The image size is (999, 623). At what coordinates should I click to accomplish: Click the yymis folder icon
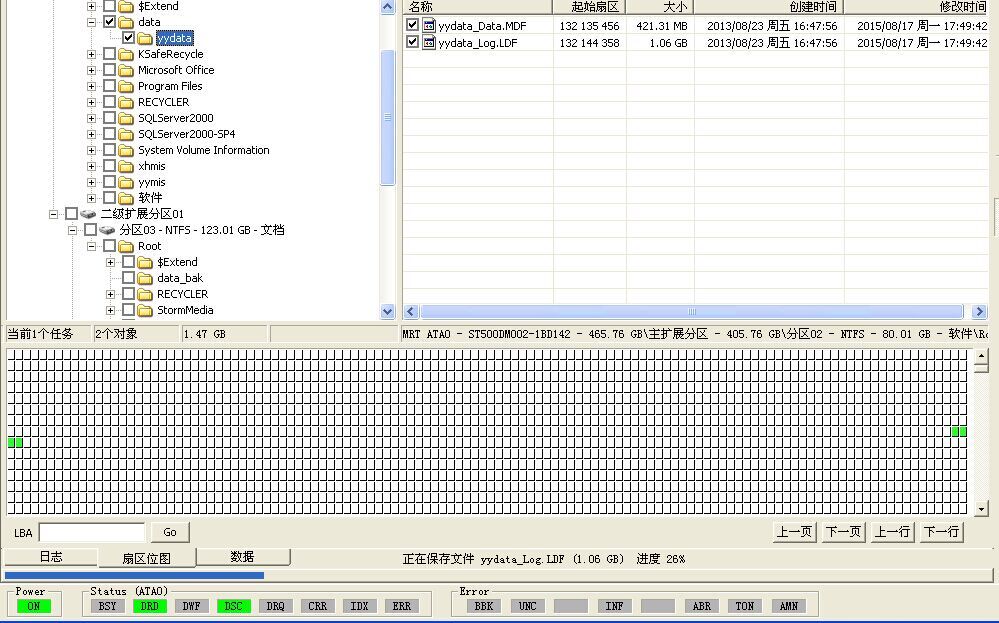(x=126, y=182)
